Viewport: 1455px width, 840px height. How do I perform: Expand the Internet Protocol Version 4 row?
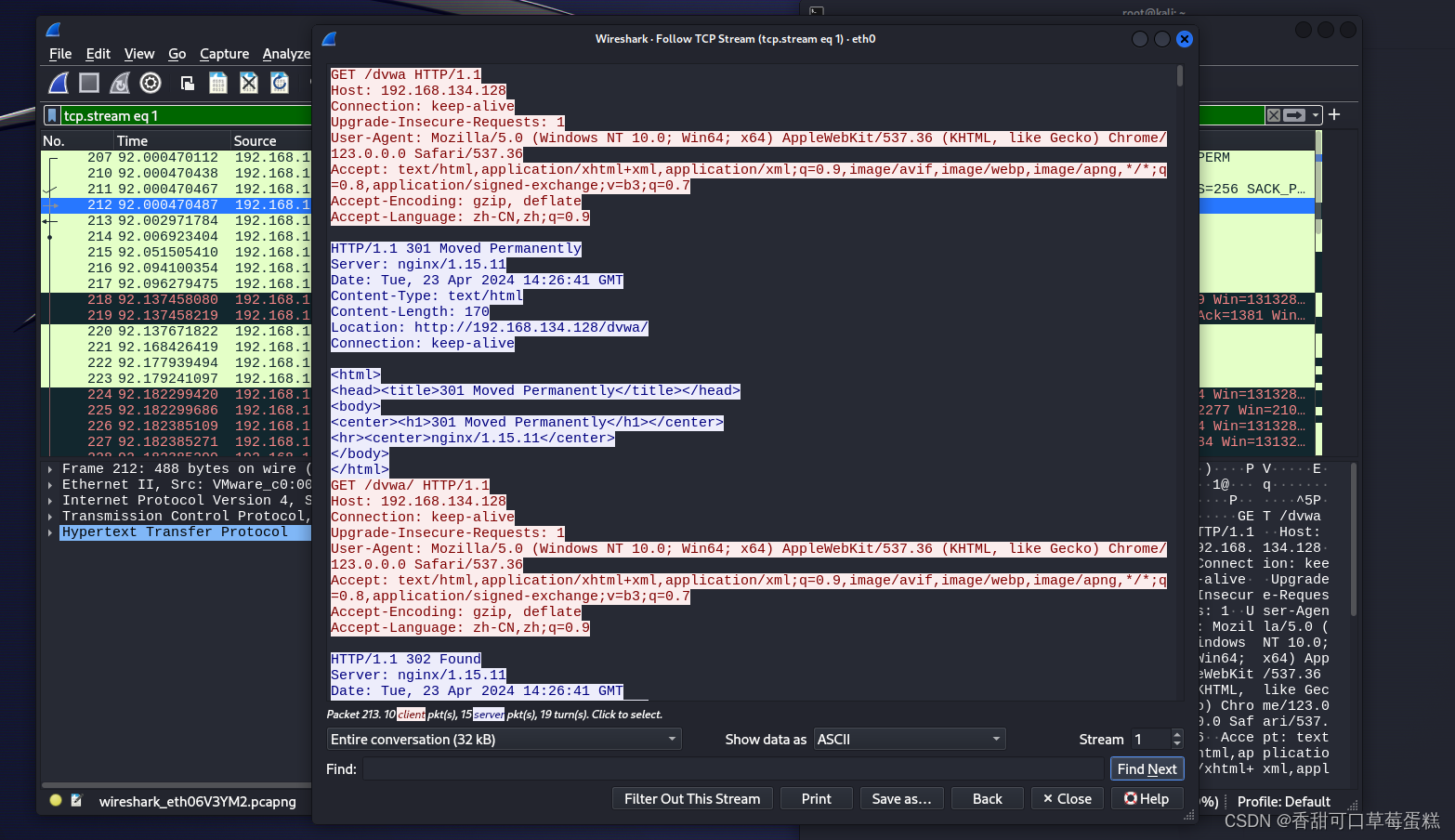coord(49,501)
